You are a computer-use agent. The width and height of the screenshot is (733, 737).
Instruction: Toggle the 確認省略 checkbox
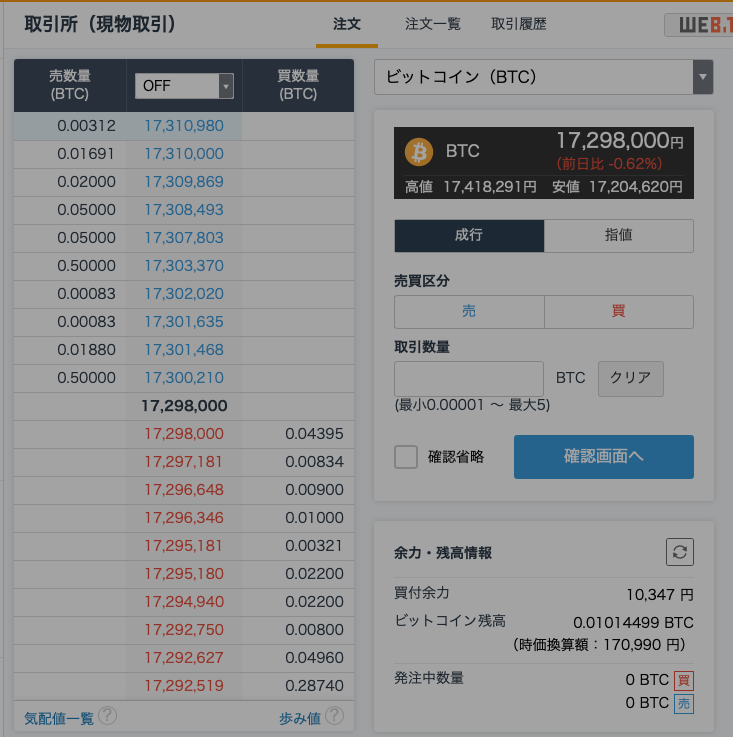click(x=406, y=457)
